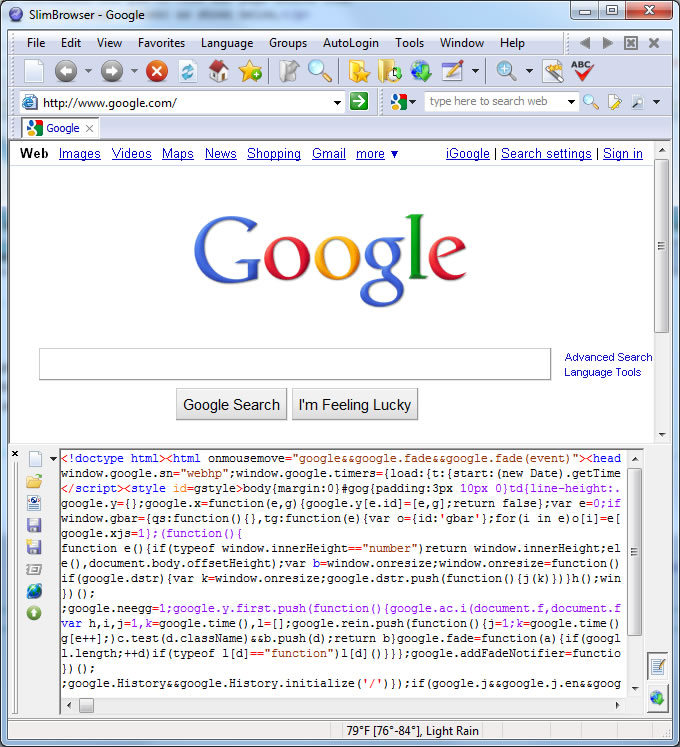Click the globe icon in source sidebar
This screenshot has width=680, height=747.
click(x=34, y=591)
